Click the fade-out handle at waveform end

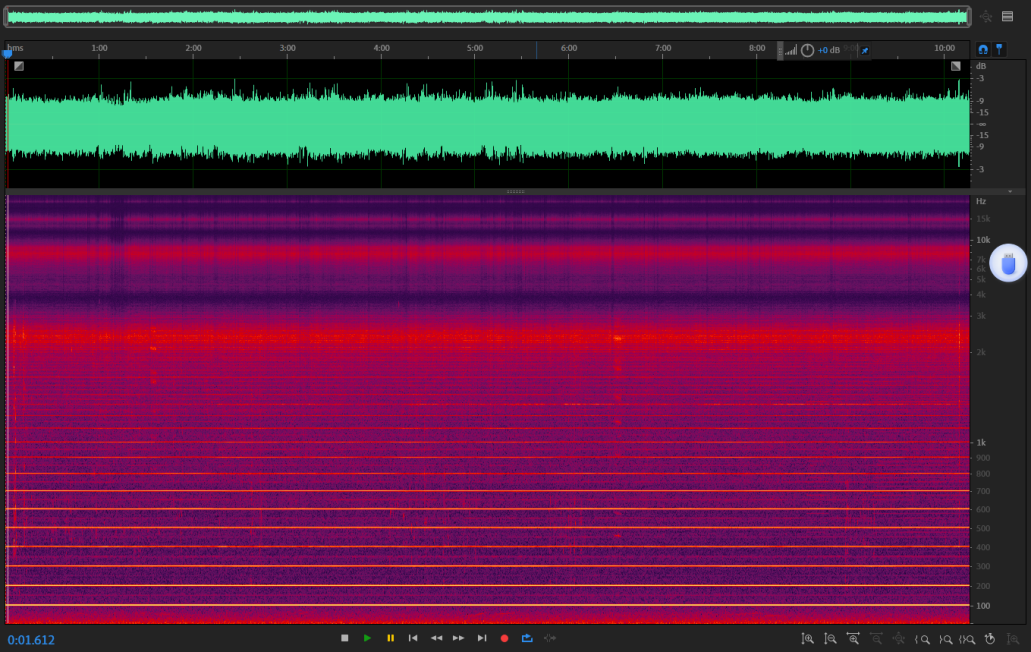point(955,66)
